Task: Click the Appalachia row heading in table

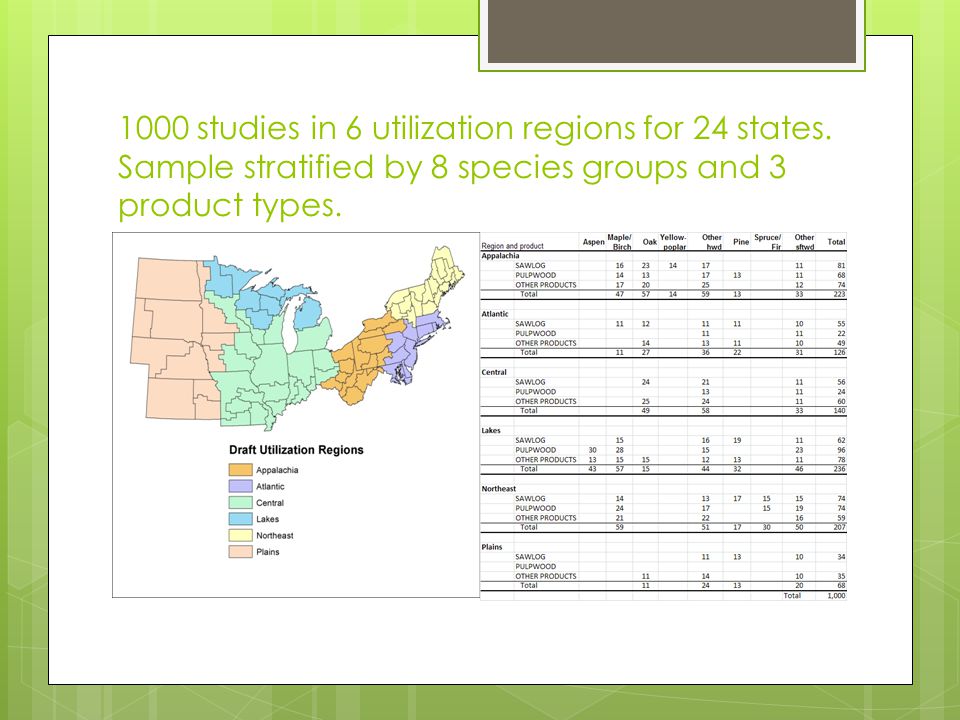Action: pyautogui.click(x=500, y=256)
